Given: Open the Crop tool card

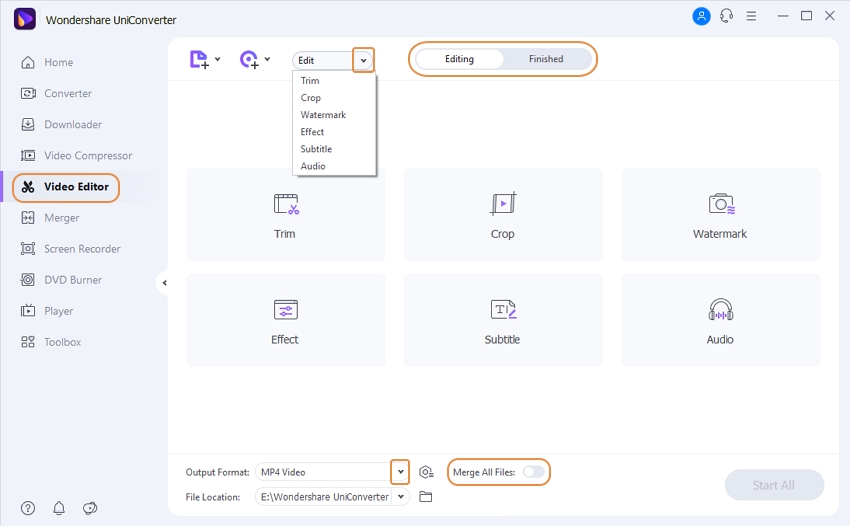Looking at the screenshot, I should click(x=502, y=215).
